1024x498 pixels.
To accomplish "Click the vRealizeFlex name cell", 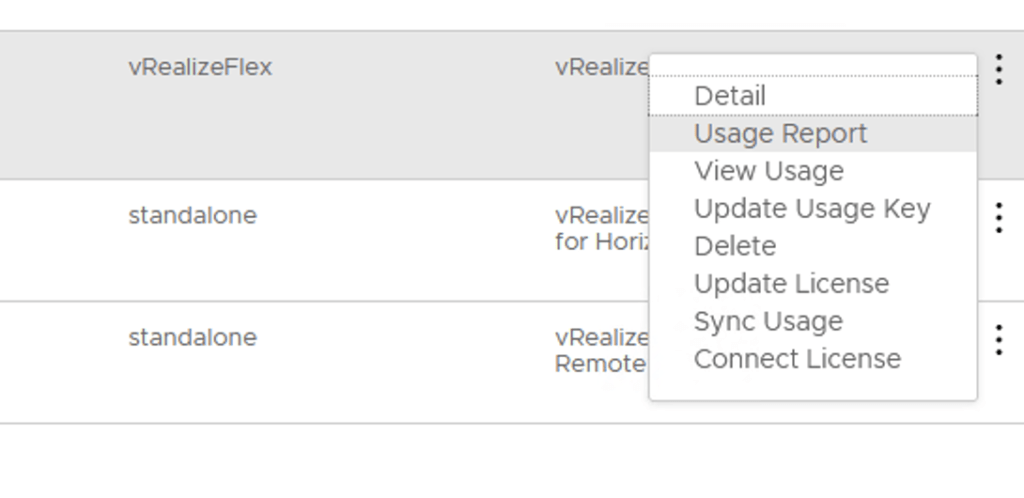I will point(200,68).
